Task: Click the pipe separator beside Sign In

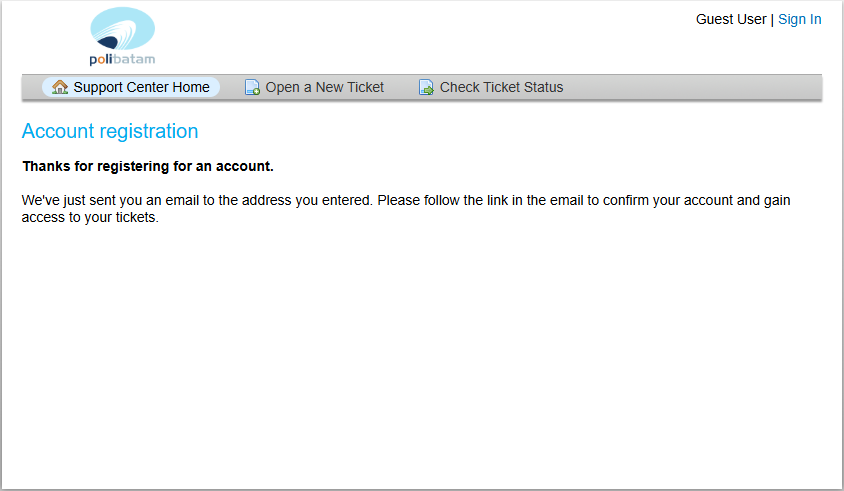Action: point(772,19)
